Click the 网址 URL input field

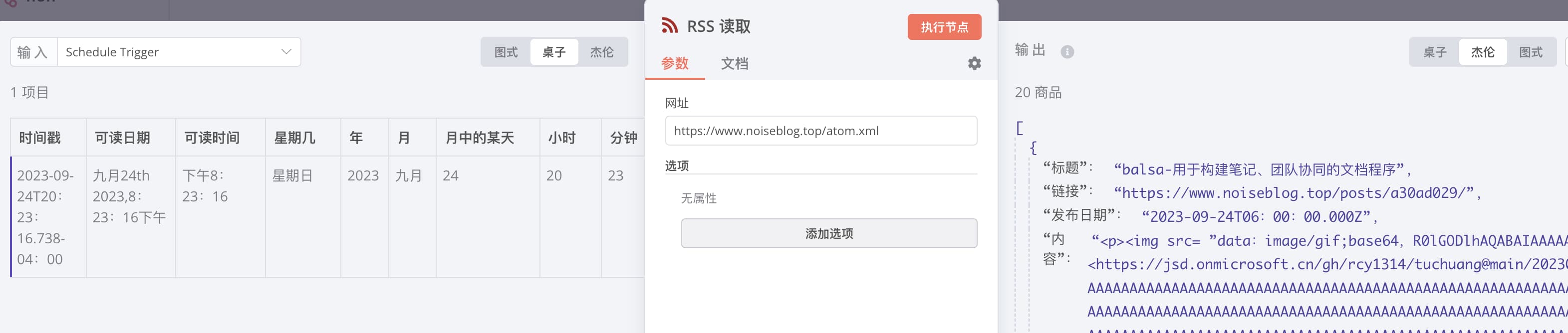click(x=820, y=131)
